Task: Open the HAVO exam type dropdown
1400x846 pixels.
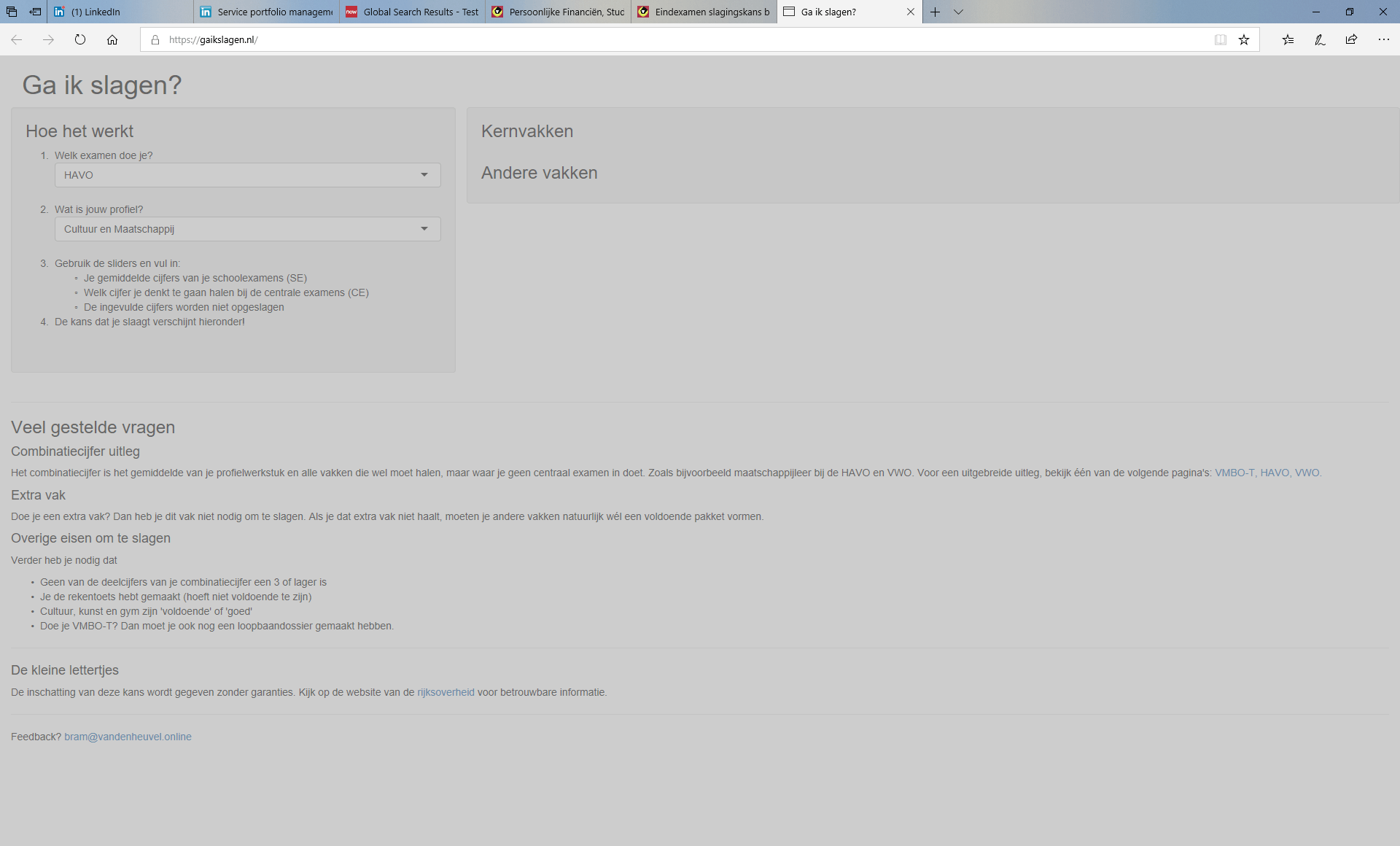Action: pos(247,175)
